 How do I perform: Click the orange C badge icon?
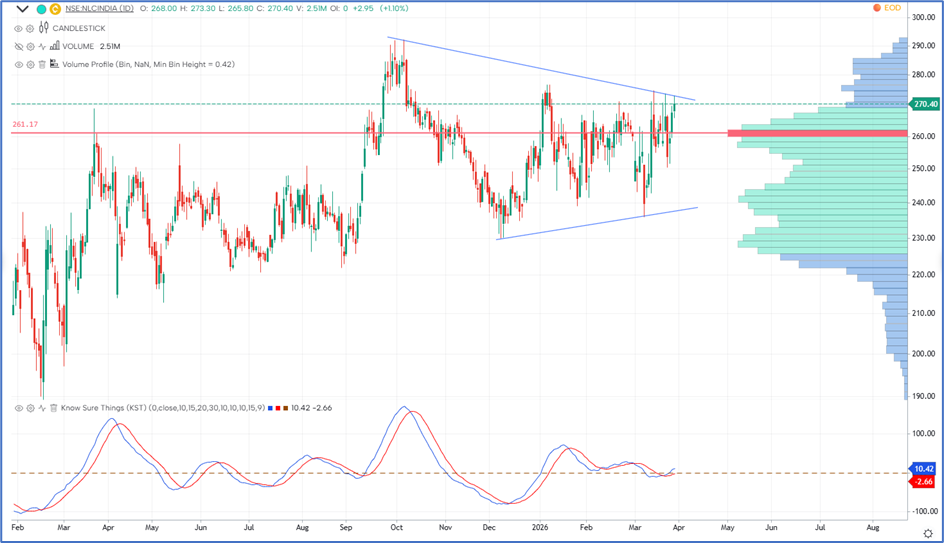pyautogui.click(x=55, y=9)
